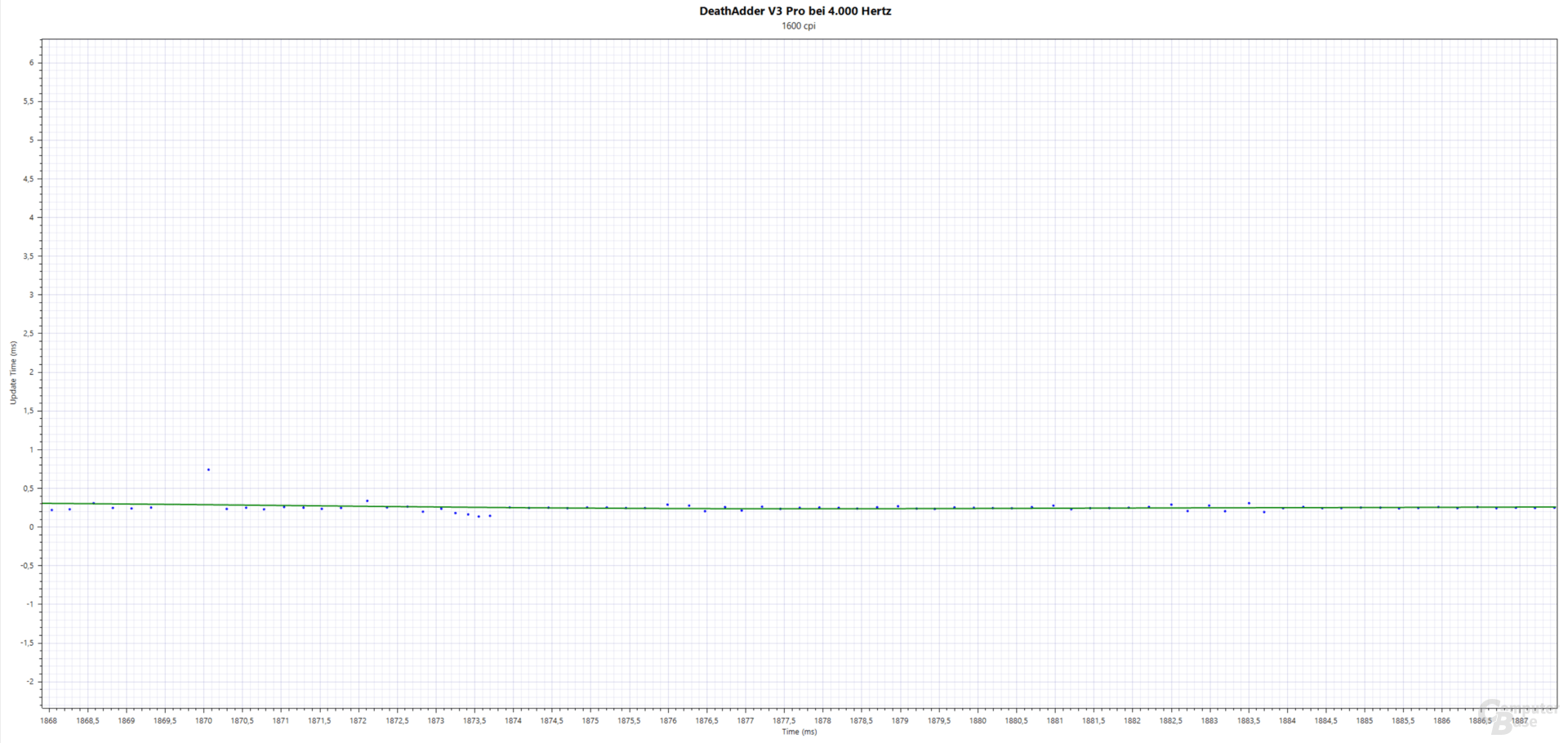Click the y-axis label 'Update Time (ms)'
Viewport: 1568px width, 743px height.
point(13,373)
